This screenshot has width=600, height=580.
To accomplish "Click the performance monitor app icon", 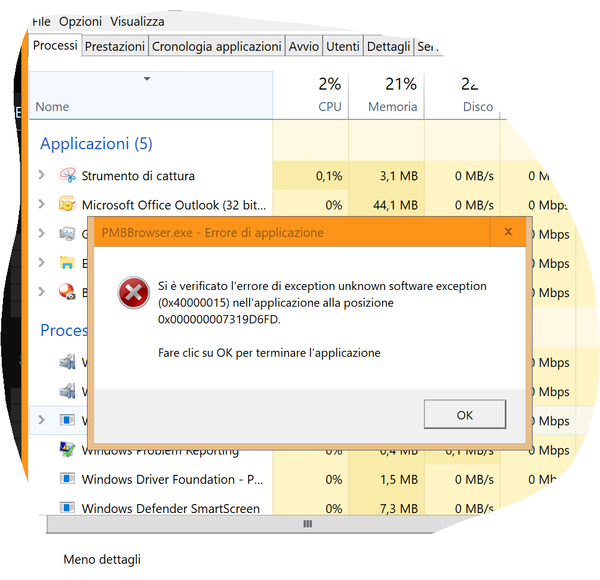I will [x=67, y=233].
